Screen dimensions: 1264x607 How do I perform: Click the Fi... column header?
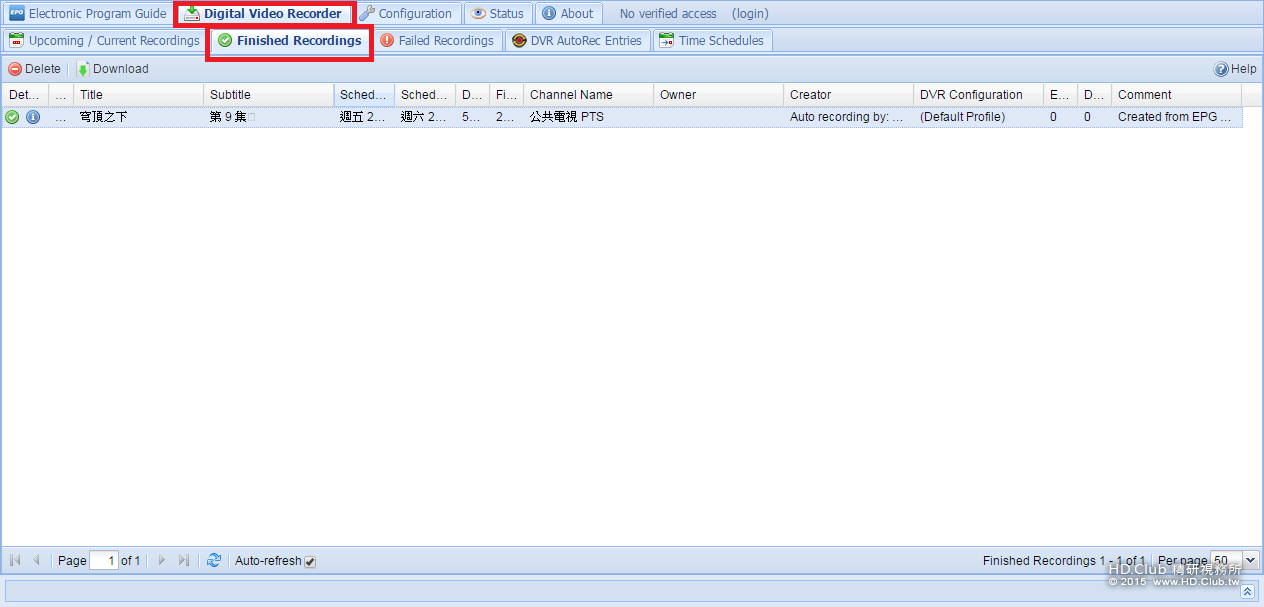pos(507,95)
